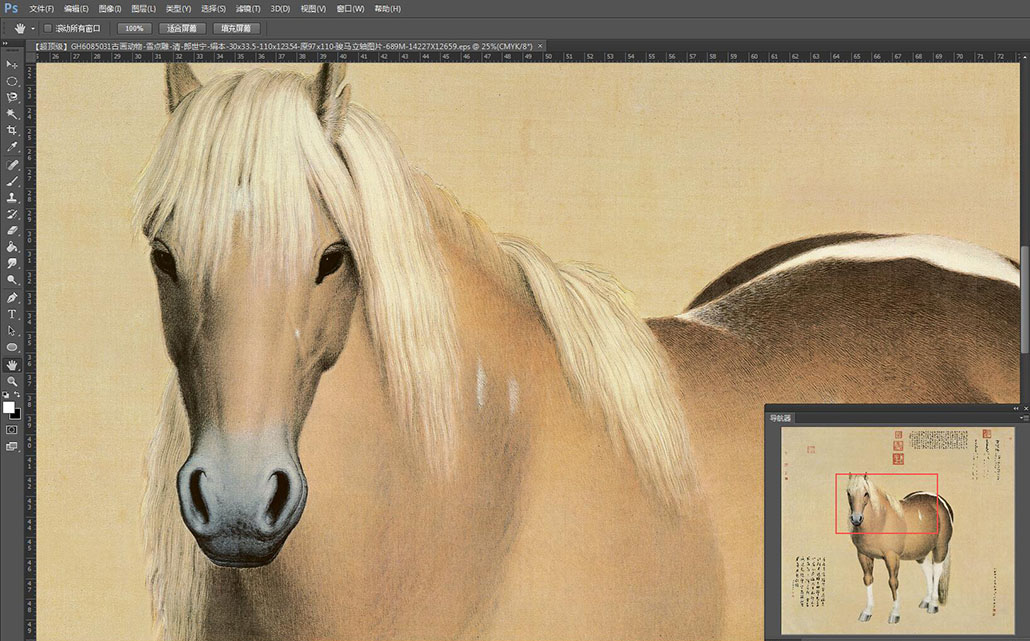Click the navigator preview thumbnail
The height and width of the screenshot is (641, 1030).
point(897,531)
